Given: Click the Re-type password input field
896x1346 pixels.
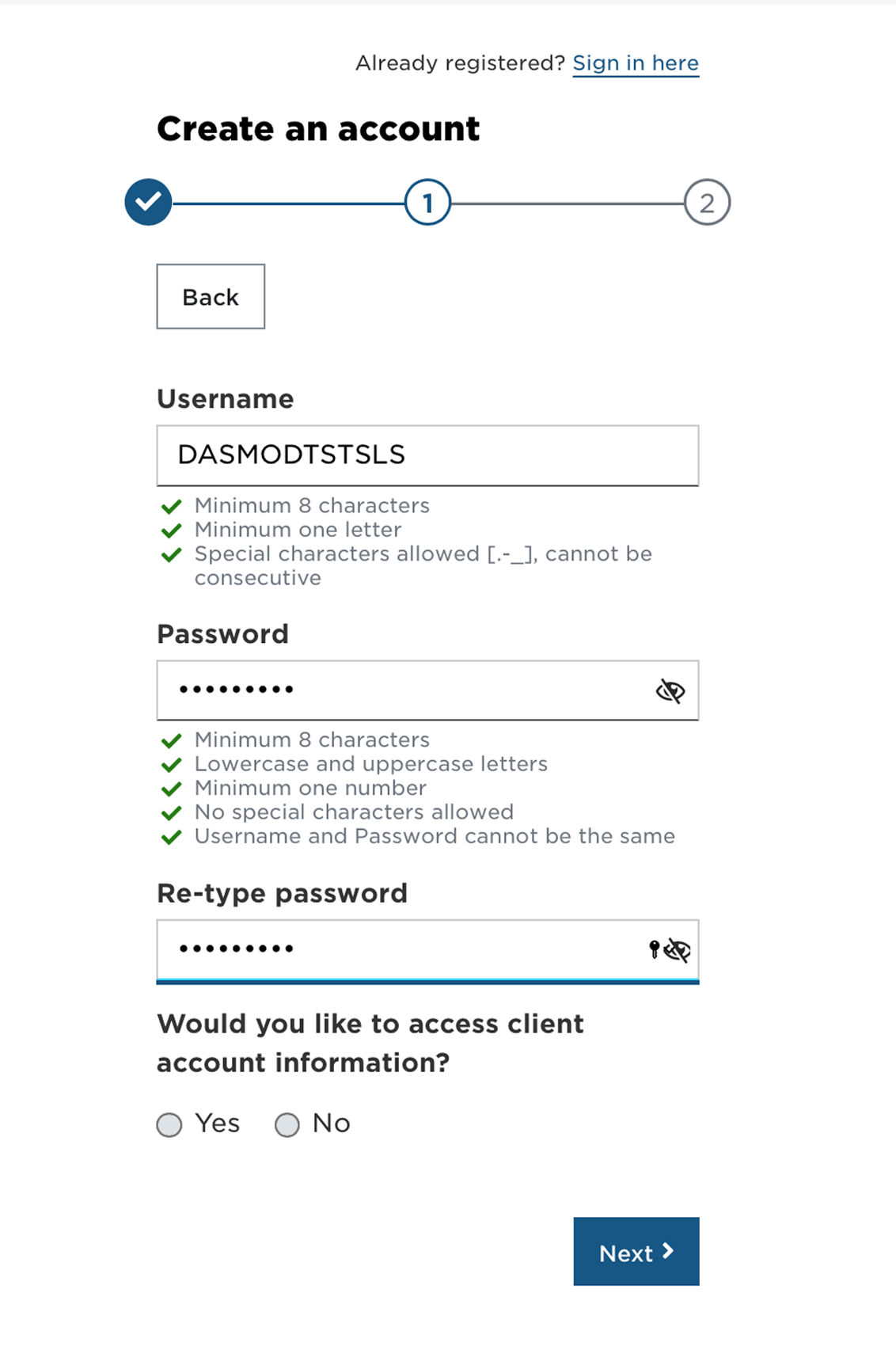Looking at the screenshot, I should (396, 949).
